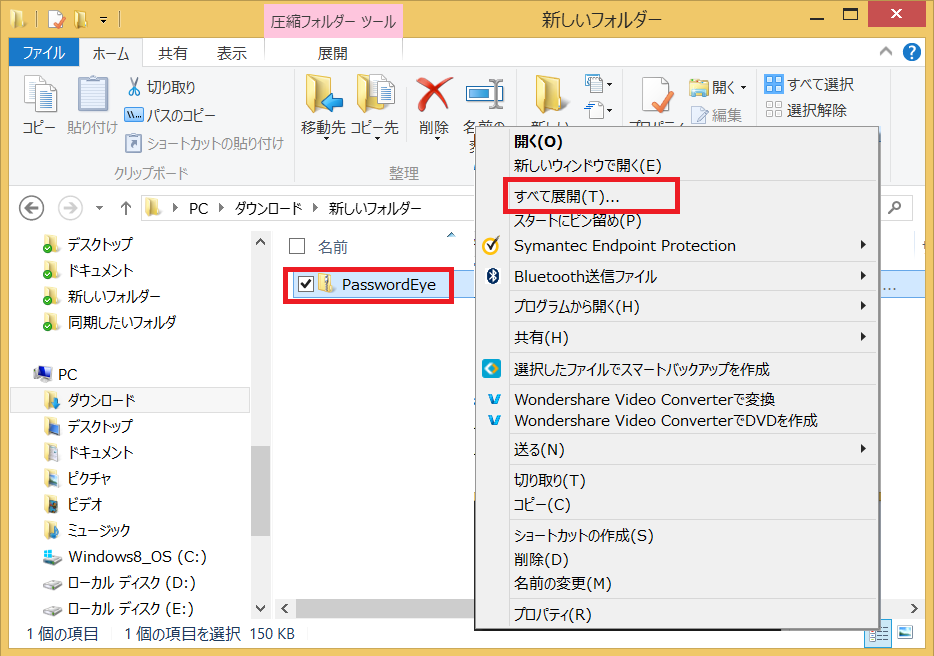
Task: Switch to the 表示 tab
Action: 232,54
